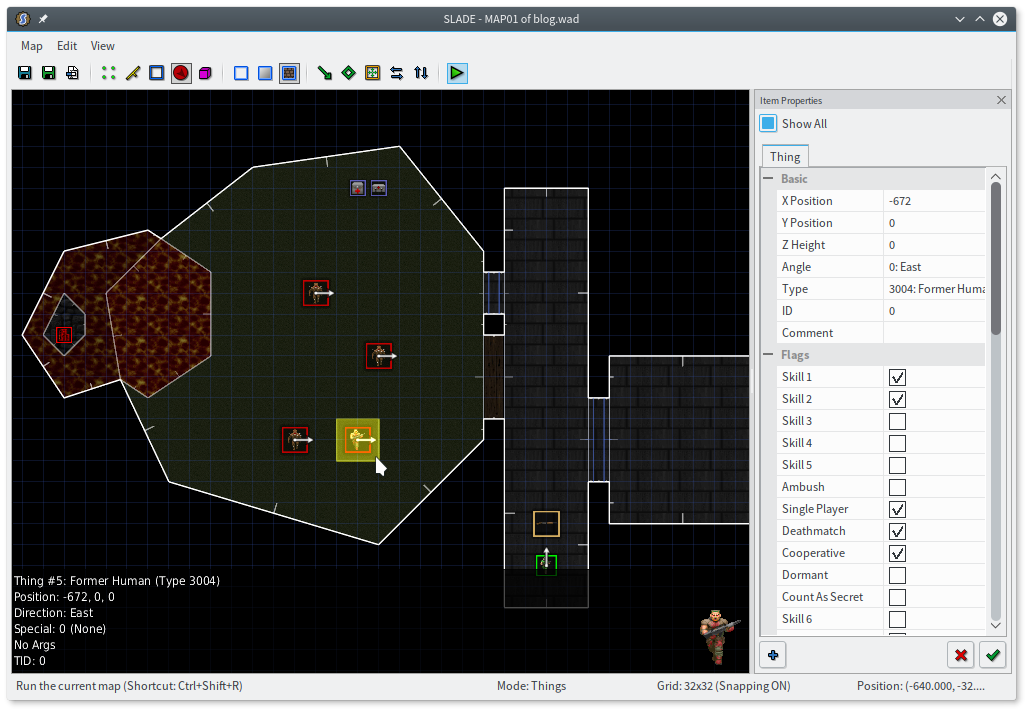Click the pin icon in the title bar
The width and height of the screenshot is (1029, 713).
point(43,19)
